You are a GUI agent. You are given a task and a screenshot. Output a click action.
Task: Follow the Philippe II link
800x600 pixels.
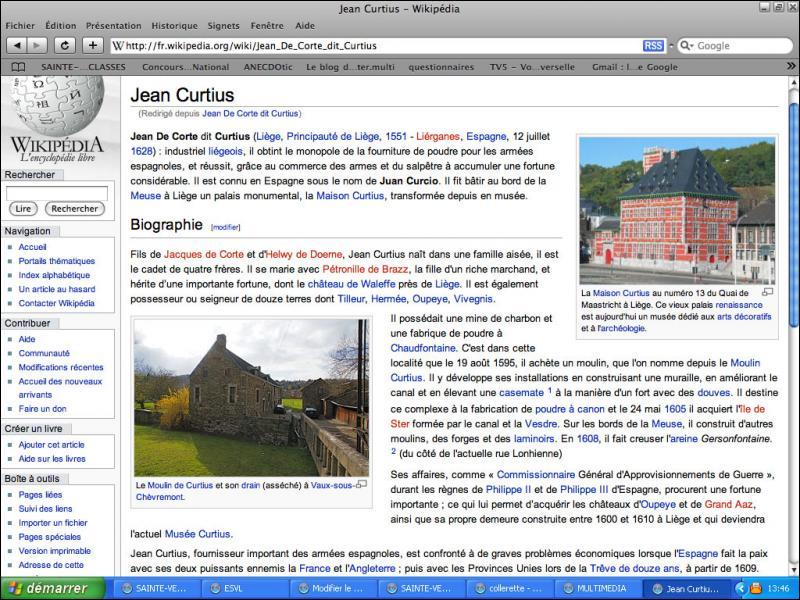[x=508, y=489]
